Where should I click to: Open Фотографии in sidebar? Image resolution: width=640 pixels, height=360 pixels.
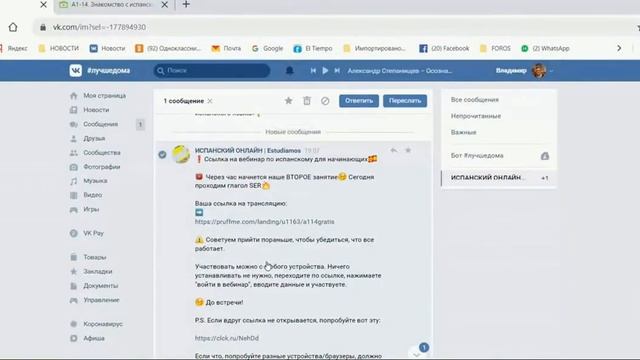pyautogui.click(x=101, y=167)
